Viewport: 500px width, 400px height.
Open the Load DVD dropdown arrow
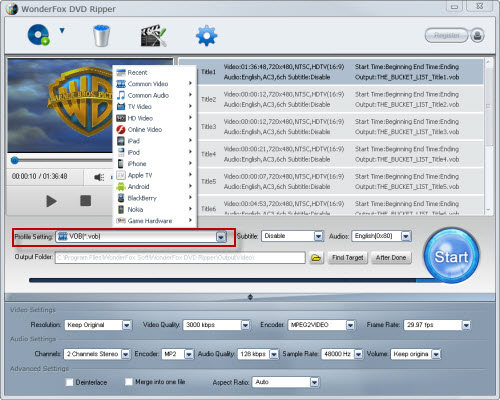(62, 31)
